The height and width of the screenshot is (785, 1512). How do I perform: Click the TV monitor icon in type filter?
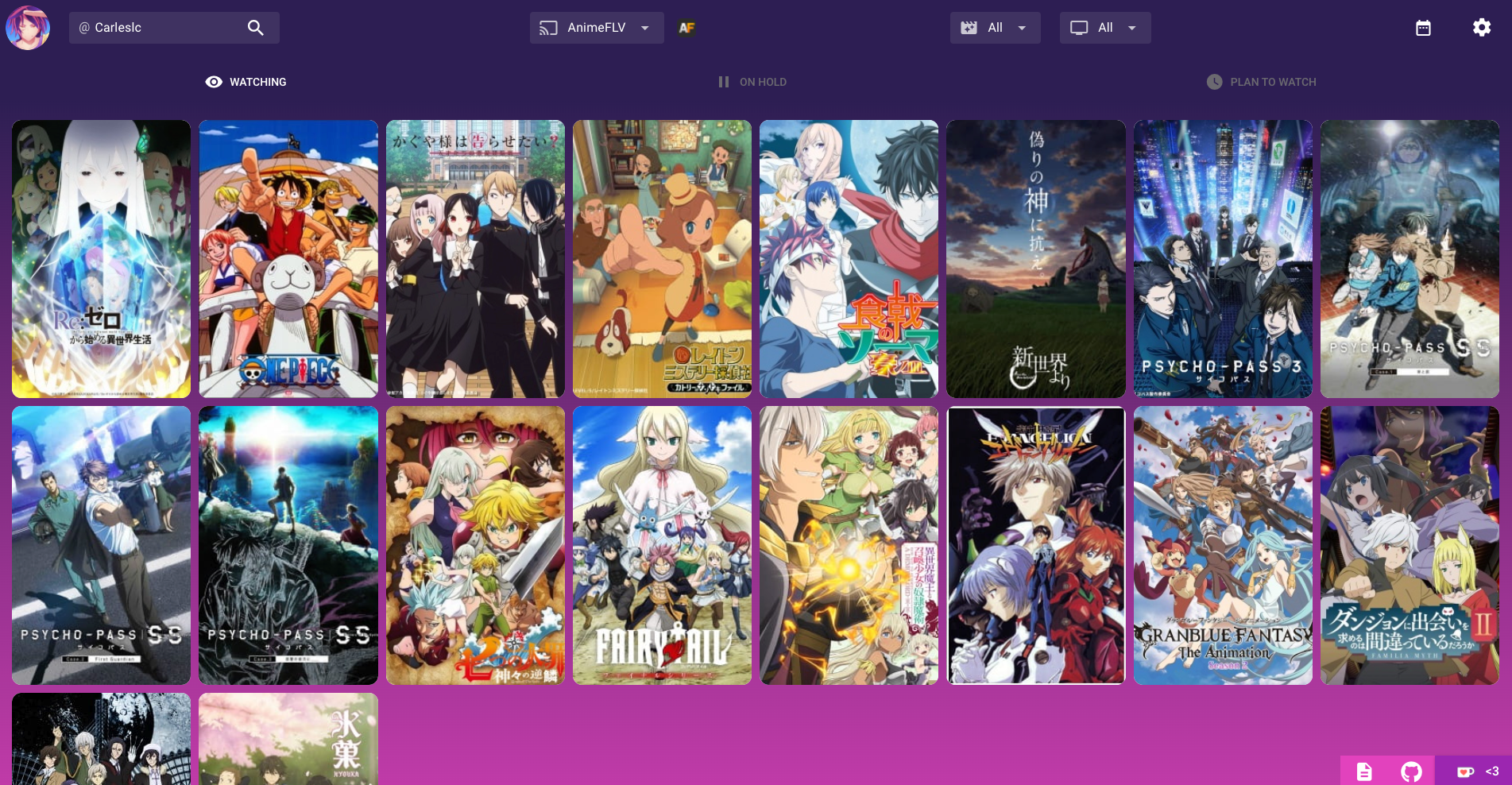click(1079, 28)
